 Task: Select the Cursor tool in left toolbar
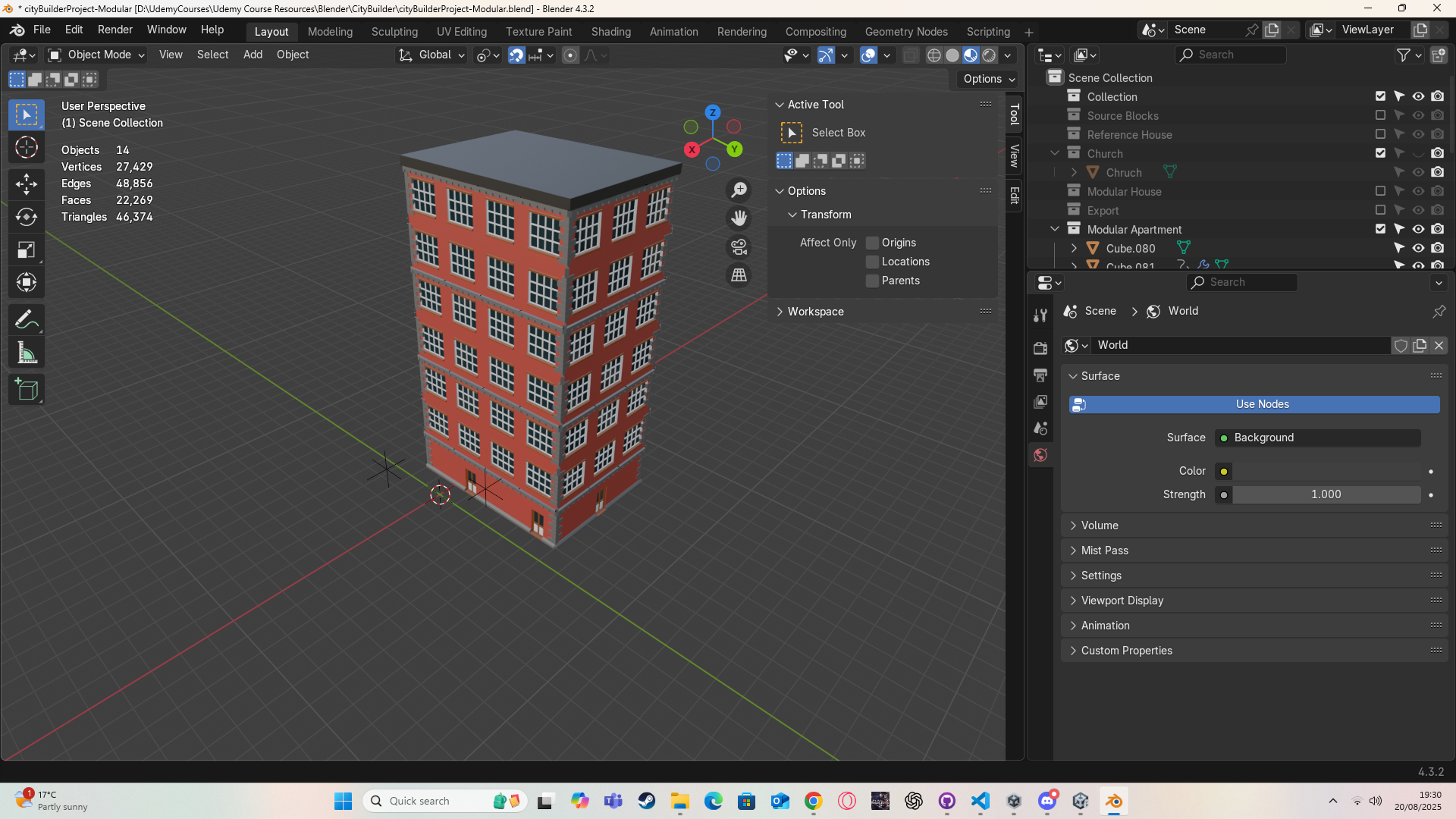(27, 147)
